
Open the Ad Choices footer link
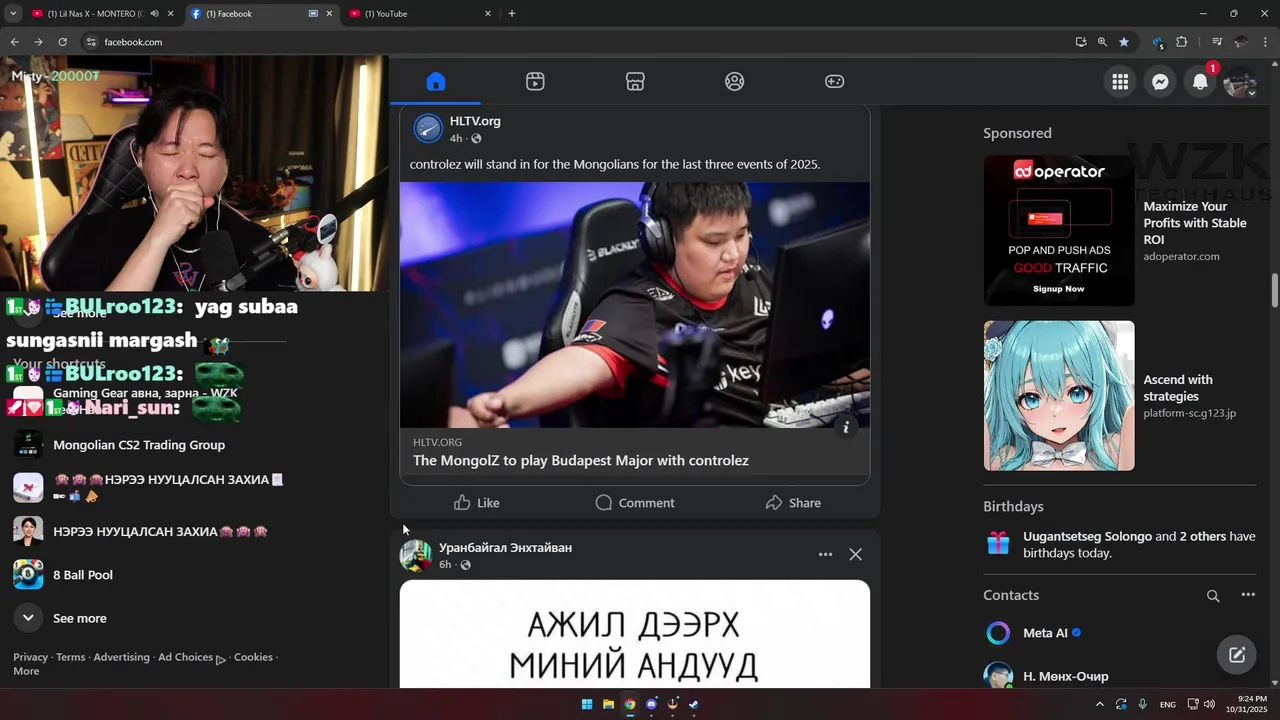pyautogui.click(x=191, y=657)
